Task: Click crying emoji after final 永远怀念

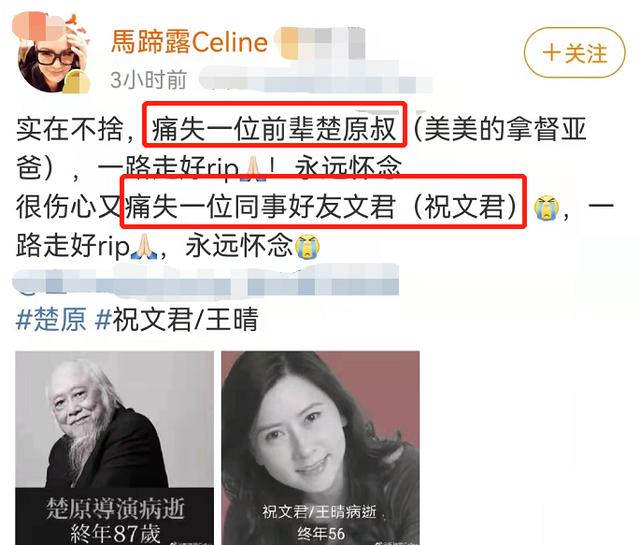Action: tap(308, 247)
